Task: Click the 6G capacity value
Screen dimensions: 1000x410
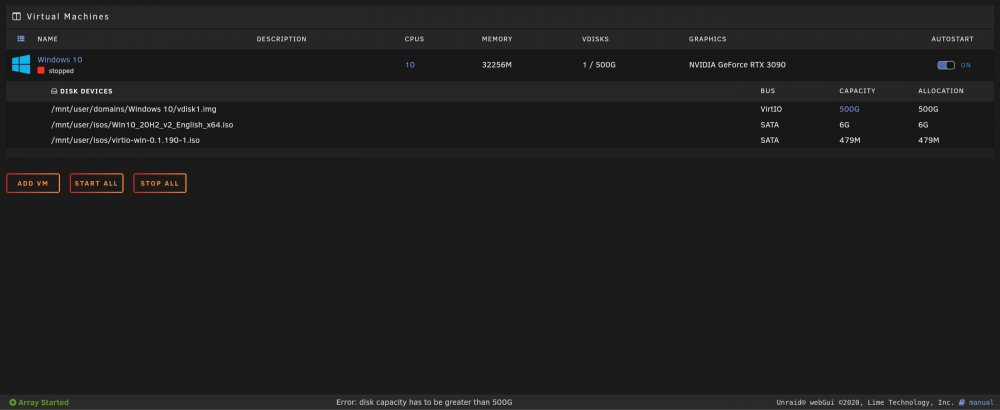Action: point(844,125)
